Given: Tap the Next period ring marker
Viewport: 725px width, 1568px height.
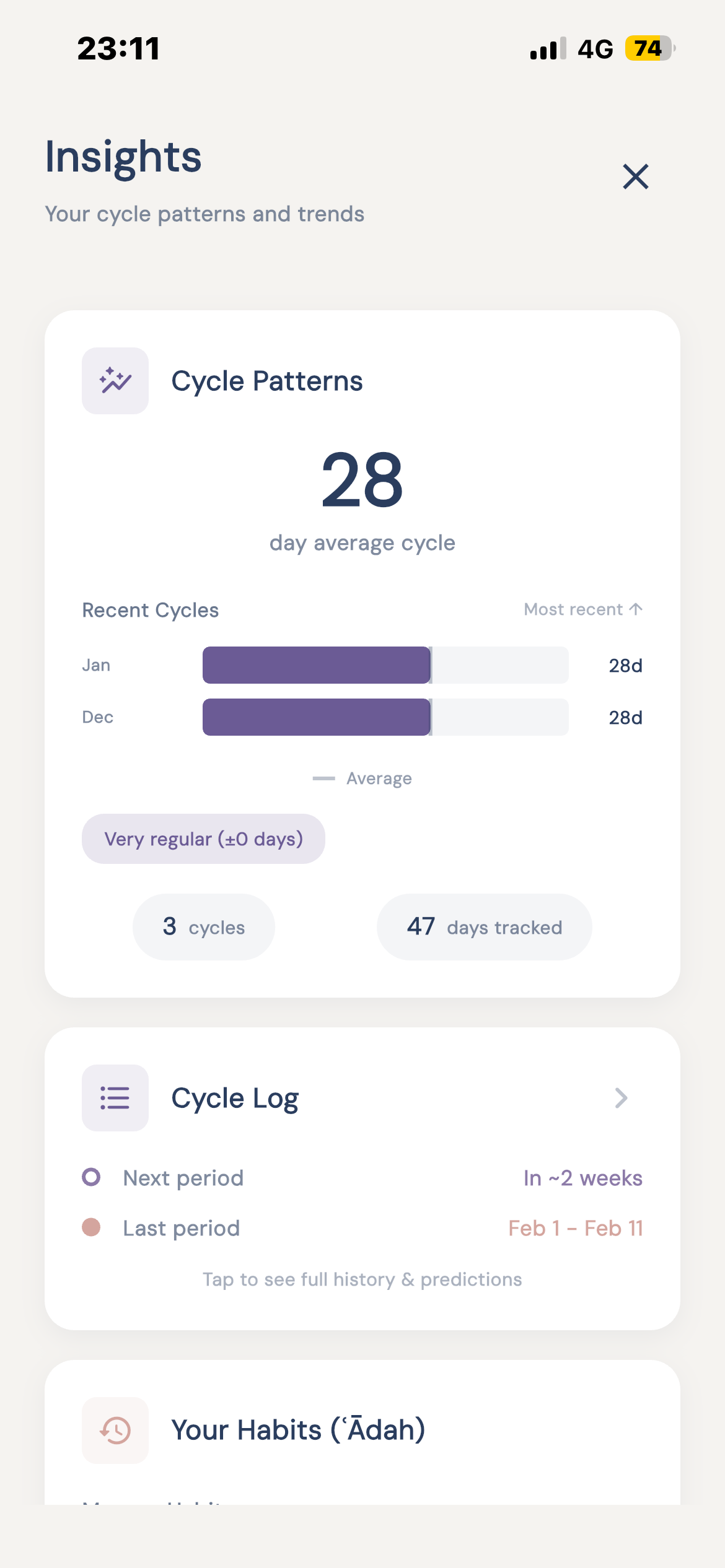Looking at the screenshot, I should [91, 1177].
